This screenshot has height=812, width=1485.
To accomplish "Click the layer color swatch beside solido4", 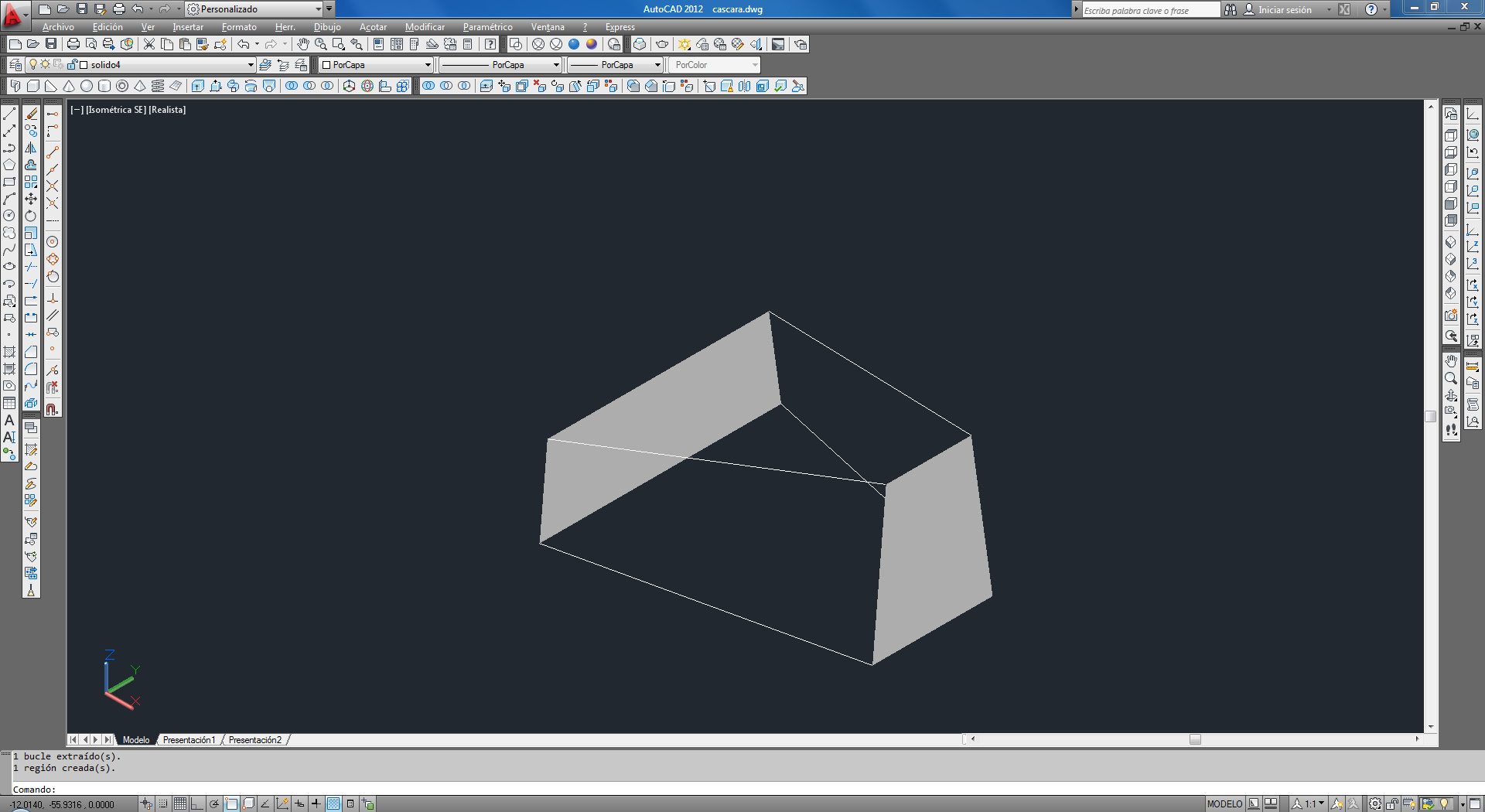I will click(84, 65).
